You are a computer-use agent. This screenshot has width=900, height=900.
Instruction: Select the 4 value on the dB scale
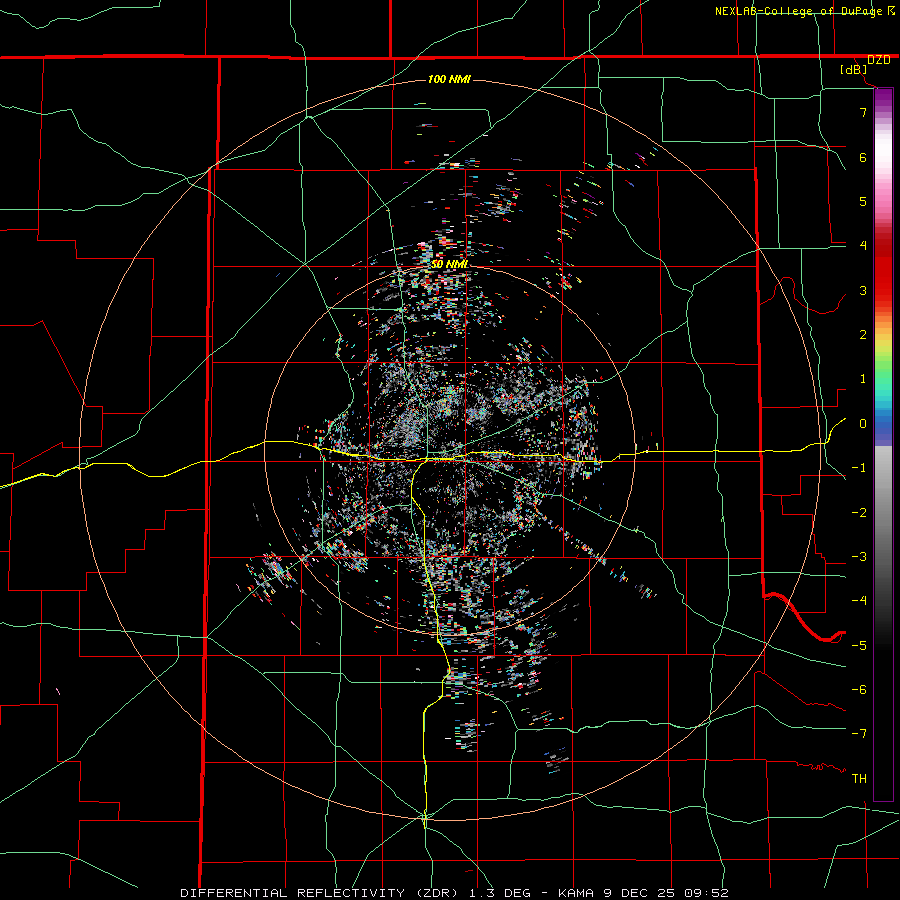[x=863, y=246]
